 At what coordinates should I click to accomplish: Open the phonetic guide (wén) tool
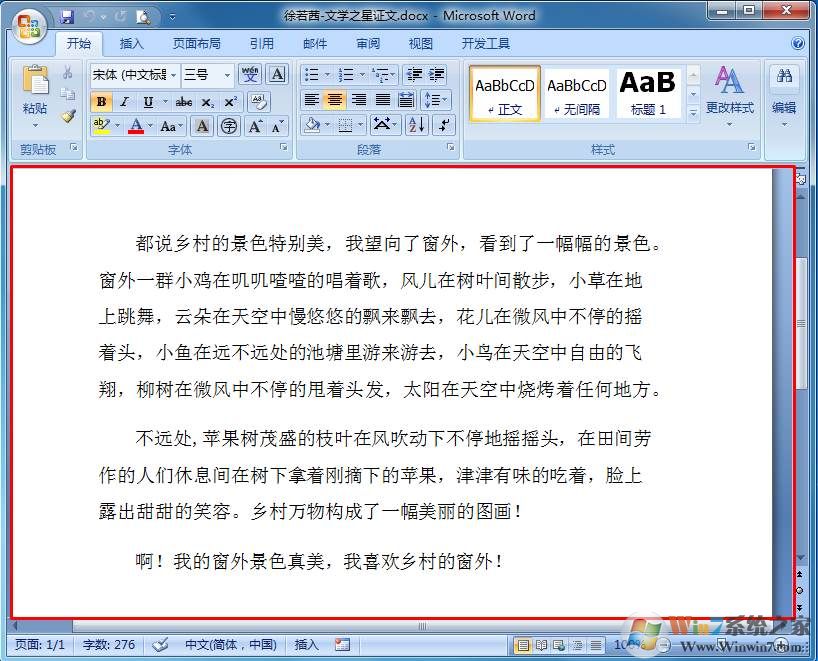(250, 74)
